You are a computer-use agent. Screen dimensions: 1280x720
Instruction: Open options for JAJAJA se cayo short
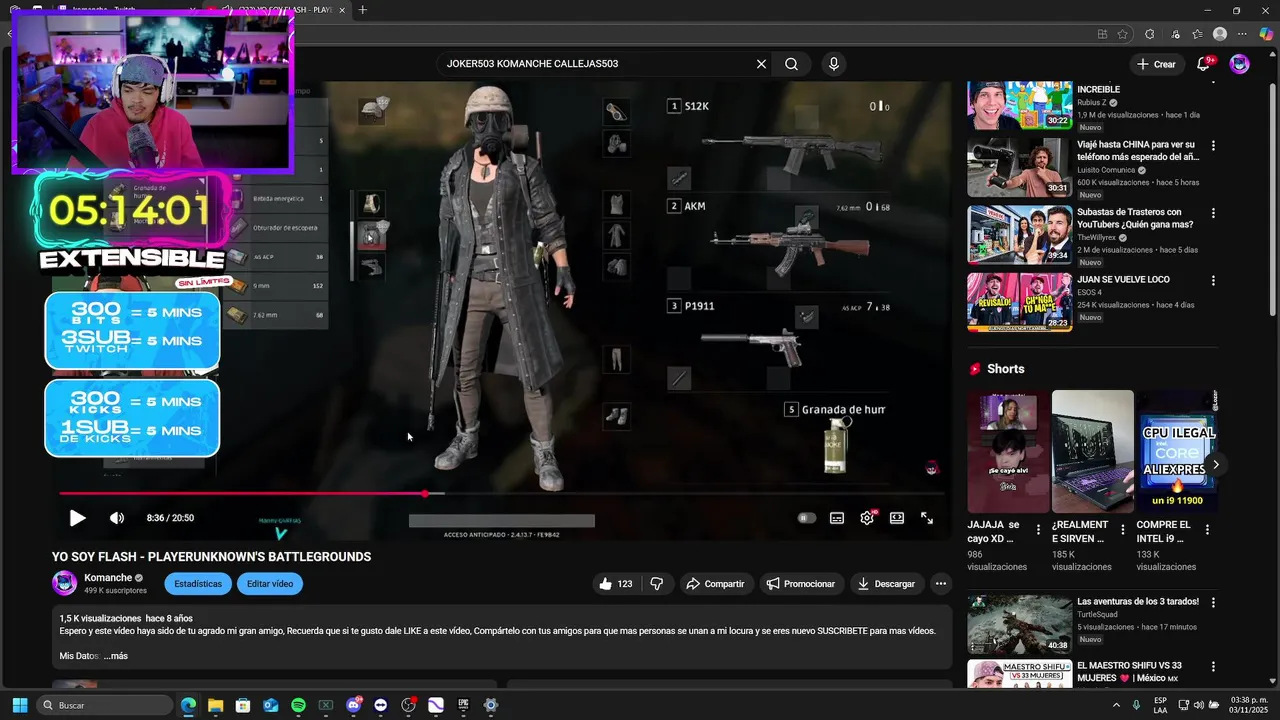click(x=1038, y=530)
